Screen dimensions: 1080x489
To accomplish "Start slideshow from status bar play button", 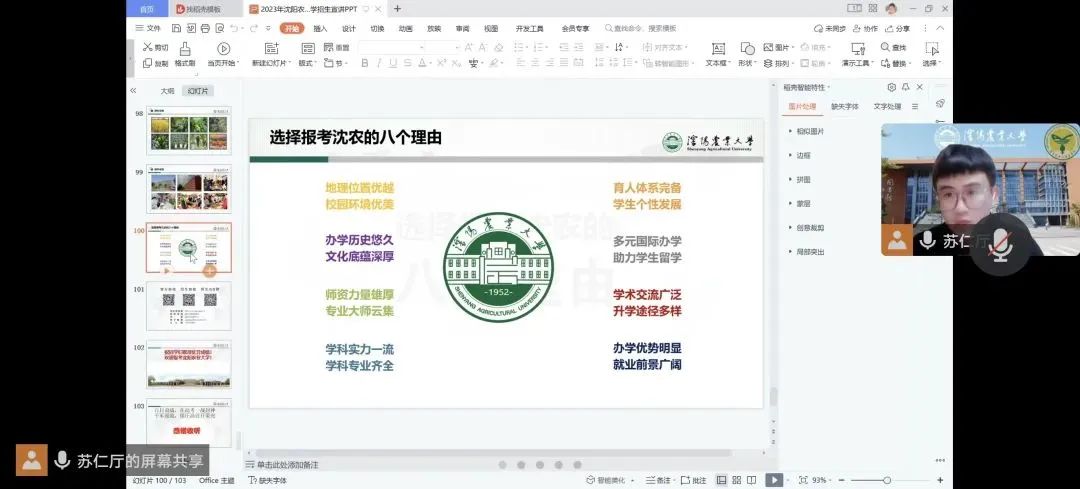I will 774,480.
